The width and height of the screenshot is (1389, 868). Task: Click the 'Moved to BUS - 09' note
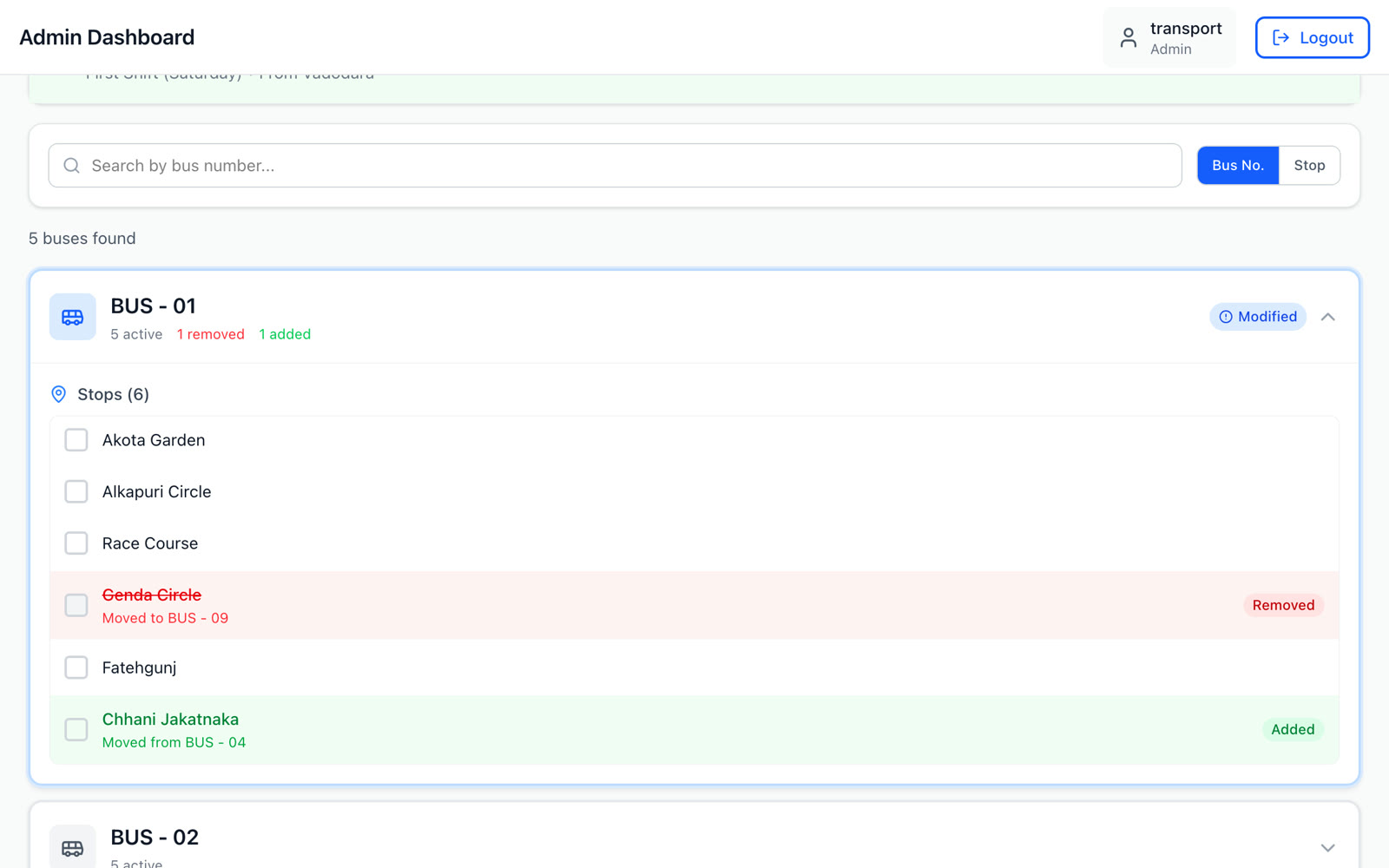(165, 618)
